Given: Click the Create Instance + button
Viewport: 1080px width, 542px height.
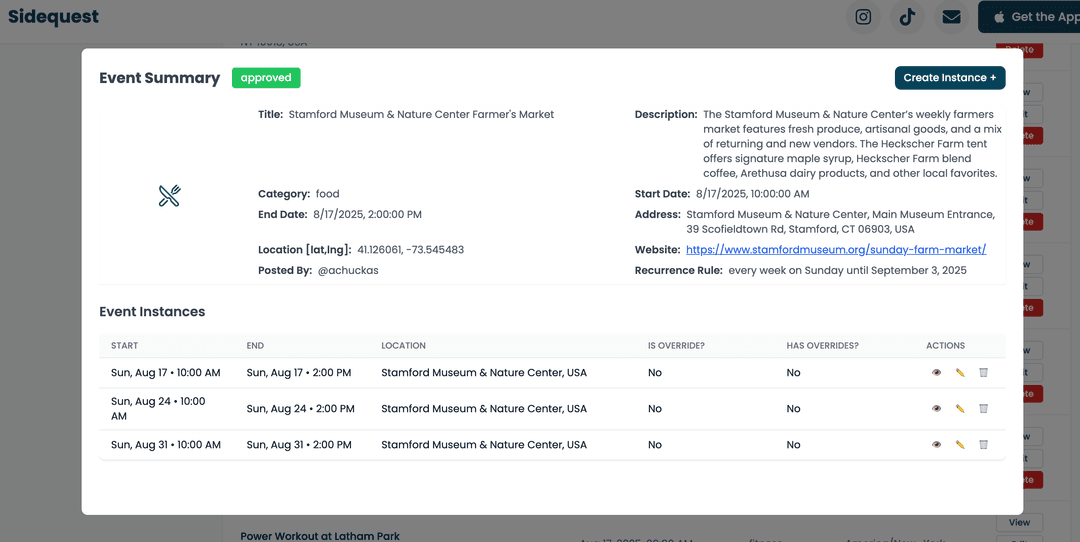Looking at the screenshot, I should point(950,78).
